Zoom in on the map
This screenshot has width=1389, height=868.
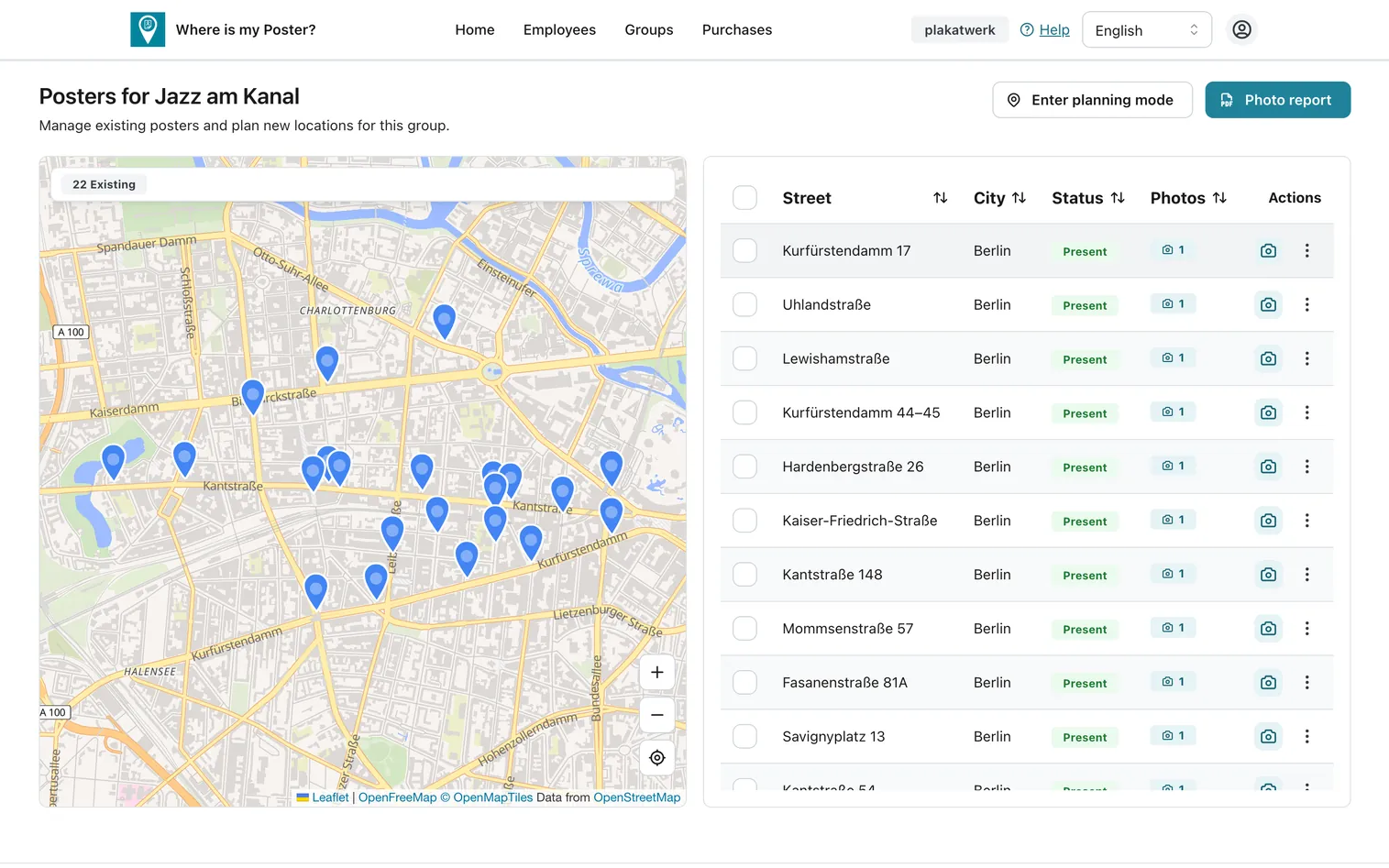click(656, 673)
